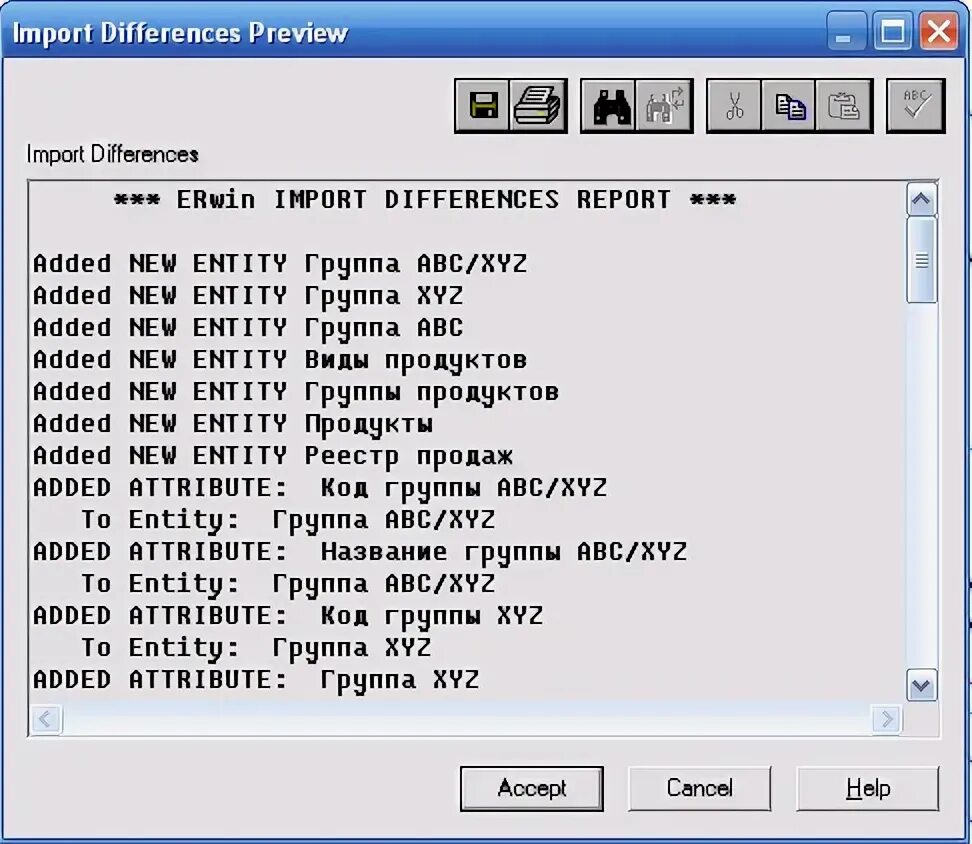Viewport: 972px width, 844px height.
Task: Click the horizontal scrollbar right arrow
Action: (x=887, y=719)
